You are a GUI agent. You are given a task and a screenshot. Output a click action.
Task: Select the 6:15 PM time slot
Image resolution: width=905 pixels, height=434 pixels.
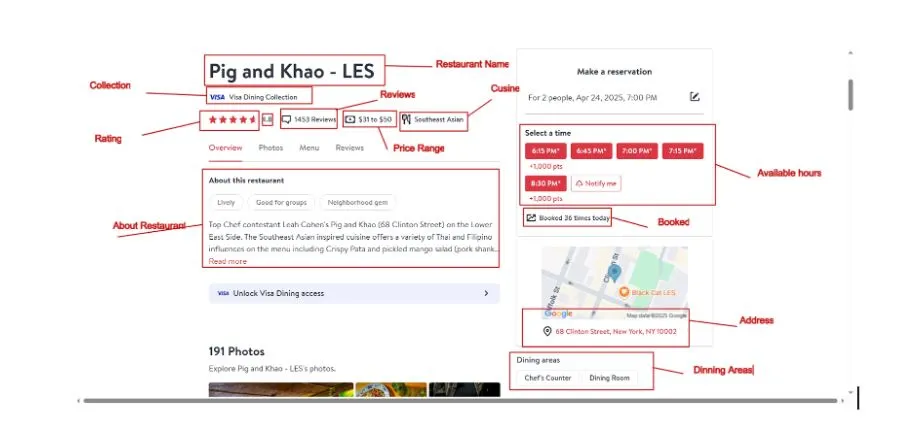545,151
